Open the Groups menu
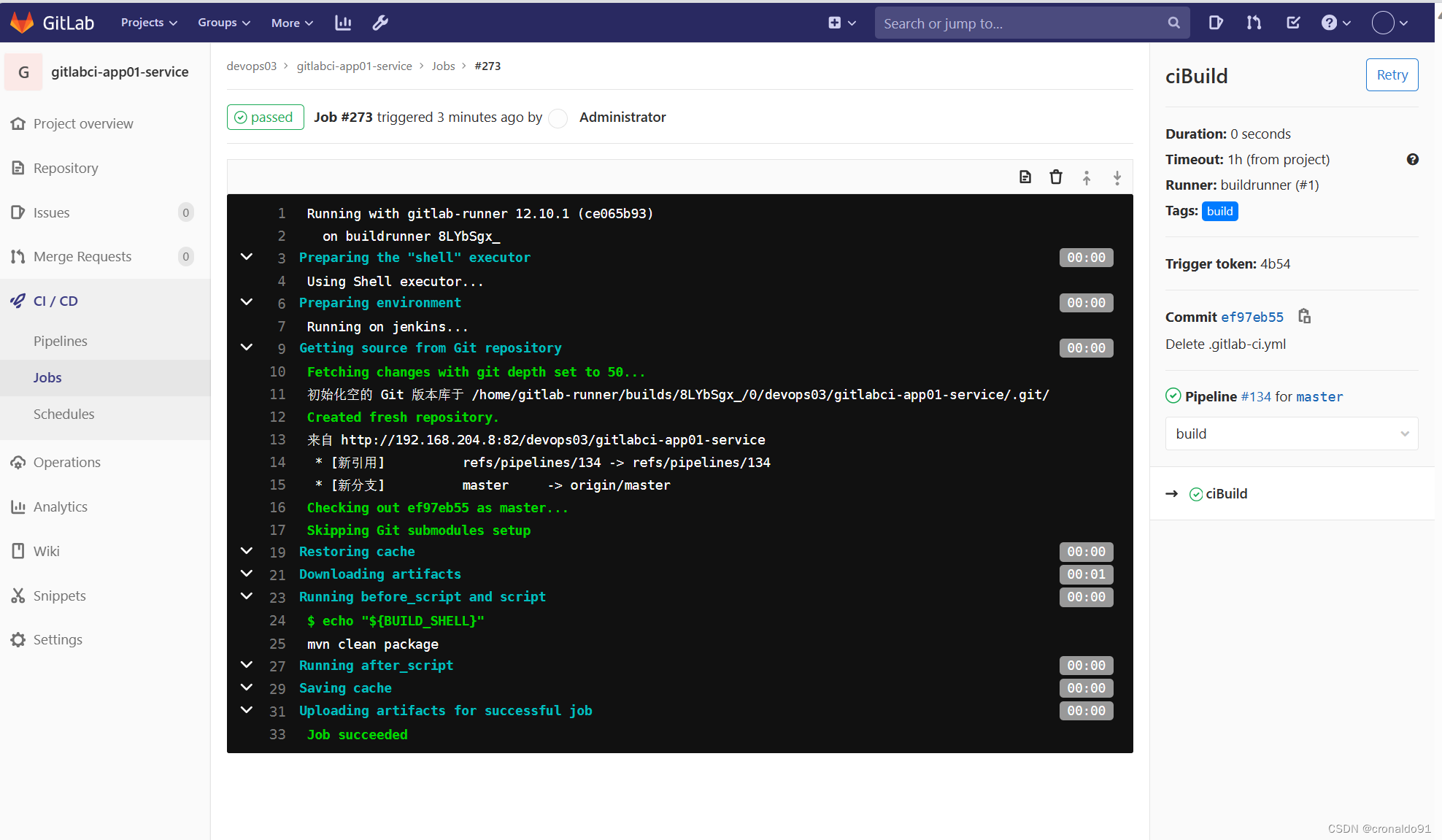This screenshot has height=840, width=1442. pos(223,23)
